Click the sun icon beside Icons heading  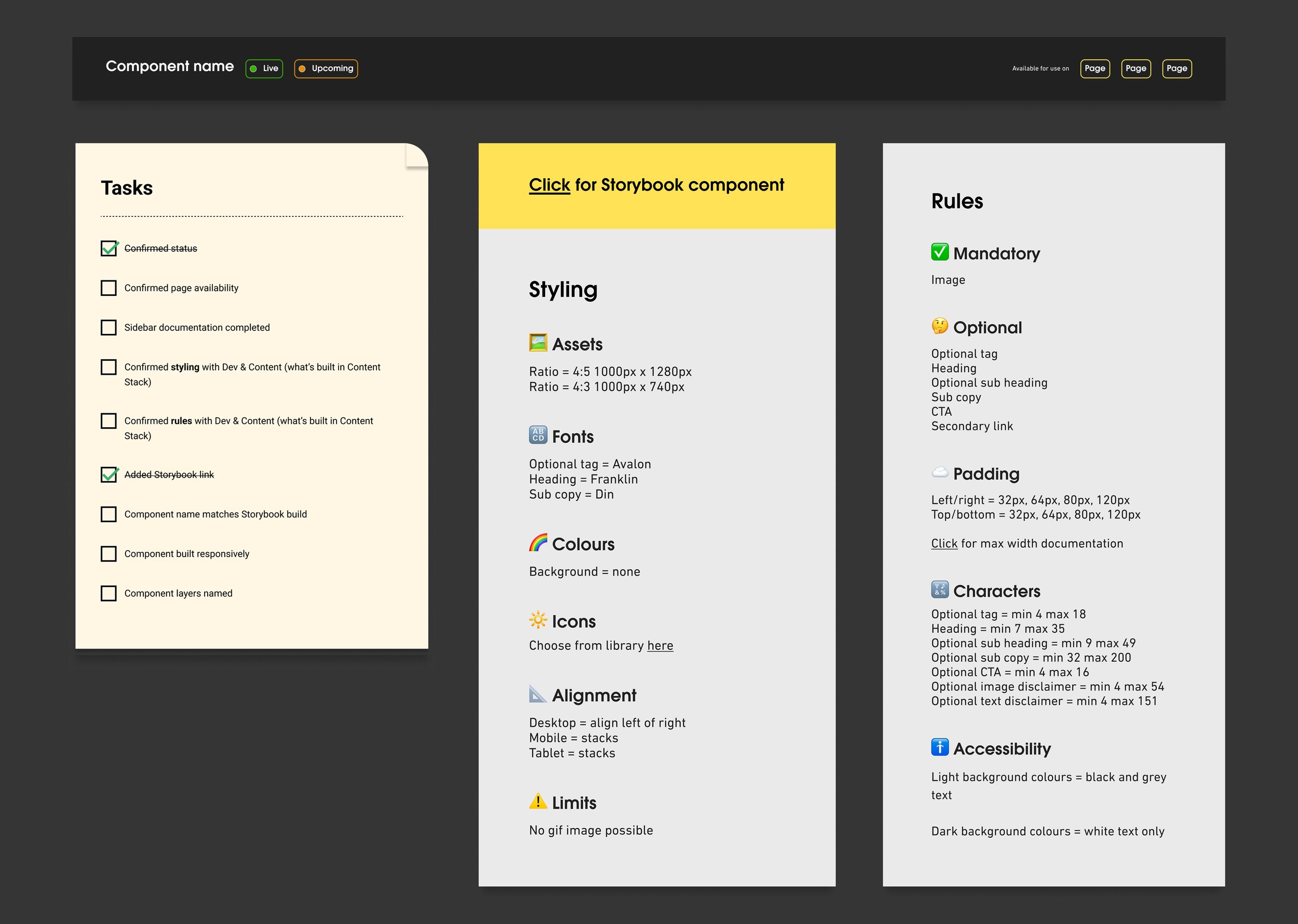[537, 620]
